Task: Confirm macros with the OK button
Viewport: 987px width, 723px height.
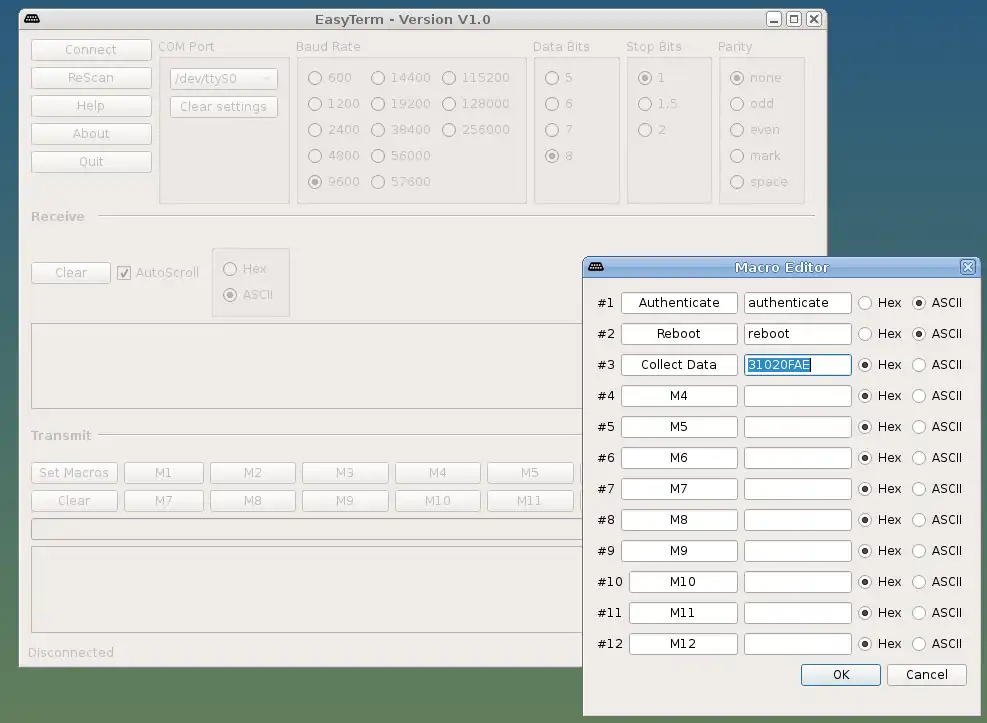Action: (840, 675)
